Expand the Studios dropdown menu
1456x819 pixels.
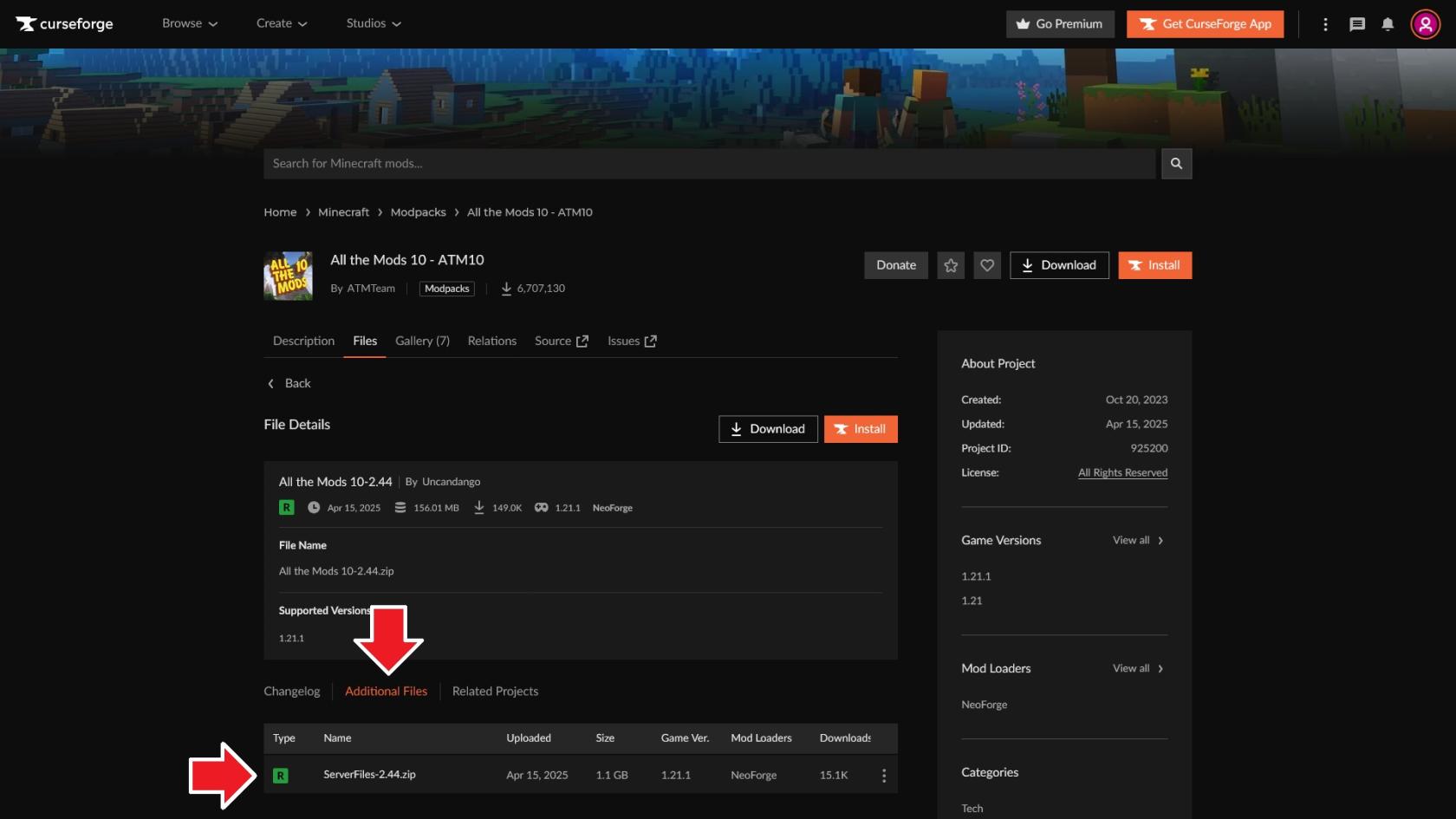(x=374, y=23)
